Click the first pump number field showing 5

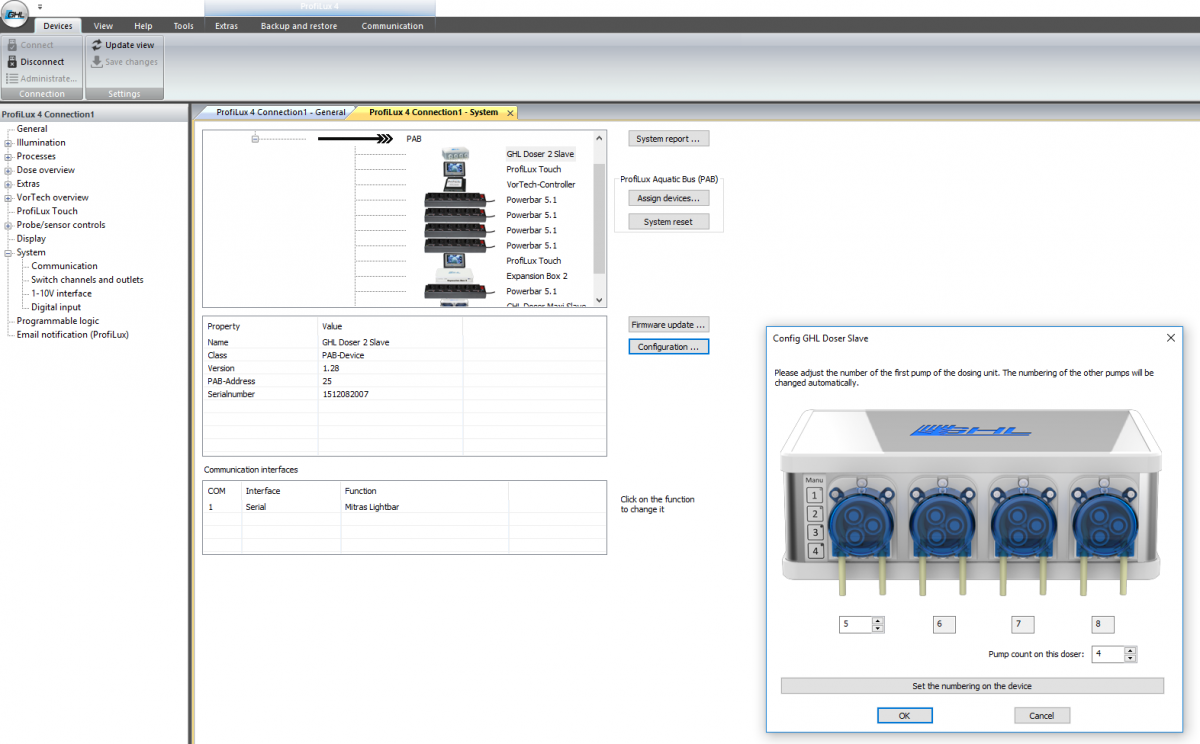click(x=856, y=625)
